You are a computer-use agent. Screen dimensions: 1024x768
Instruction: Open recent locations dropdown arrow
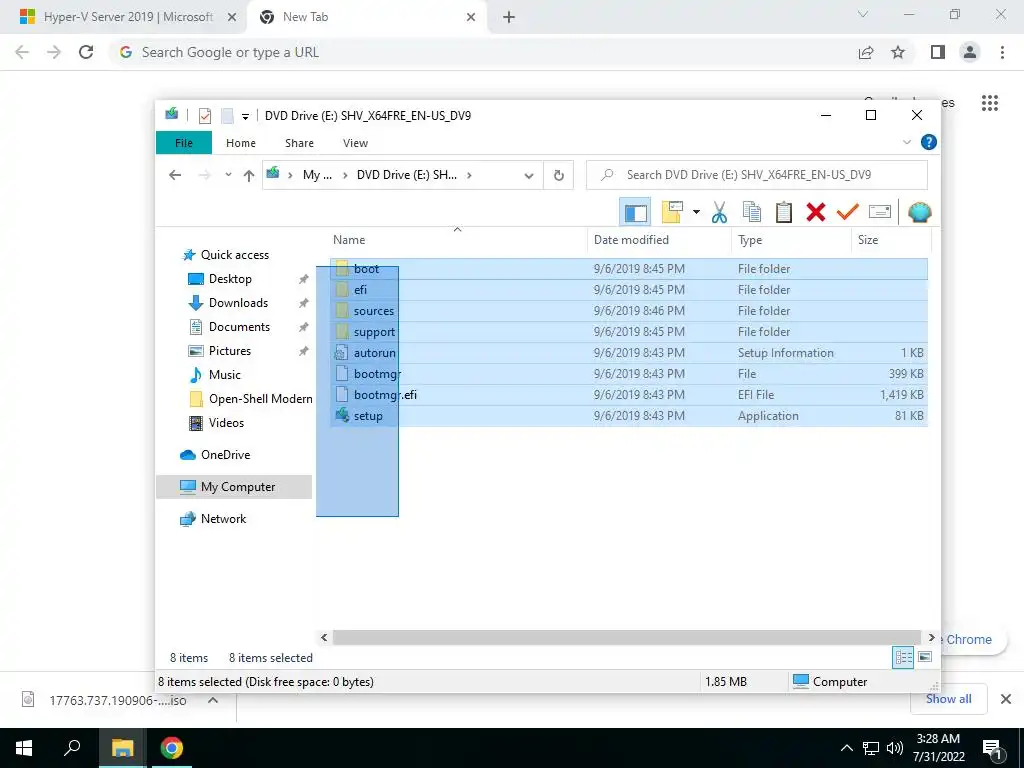[228, 175]
